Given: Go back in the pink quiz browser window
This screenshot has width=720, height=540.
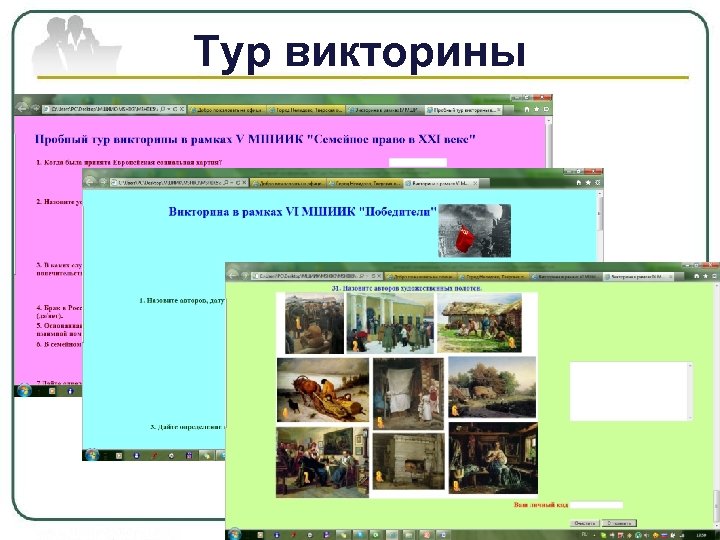Looking at the screenshot, I should 22,107.
